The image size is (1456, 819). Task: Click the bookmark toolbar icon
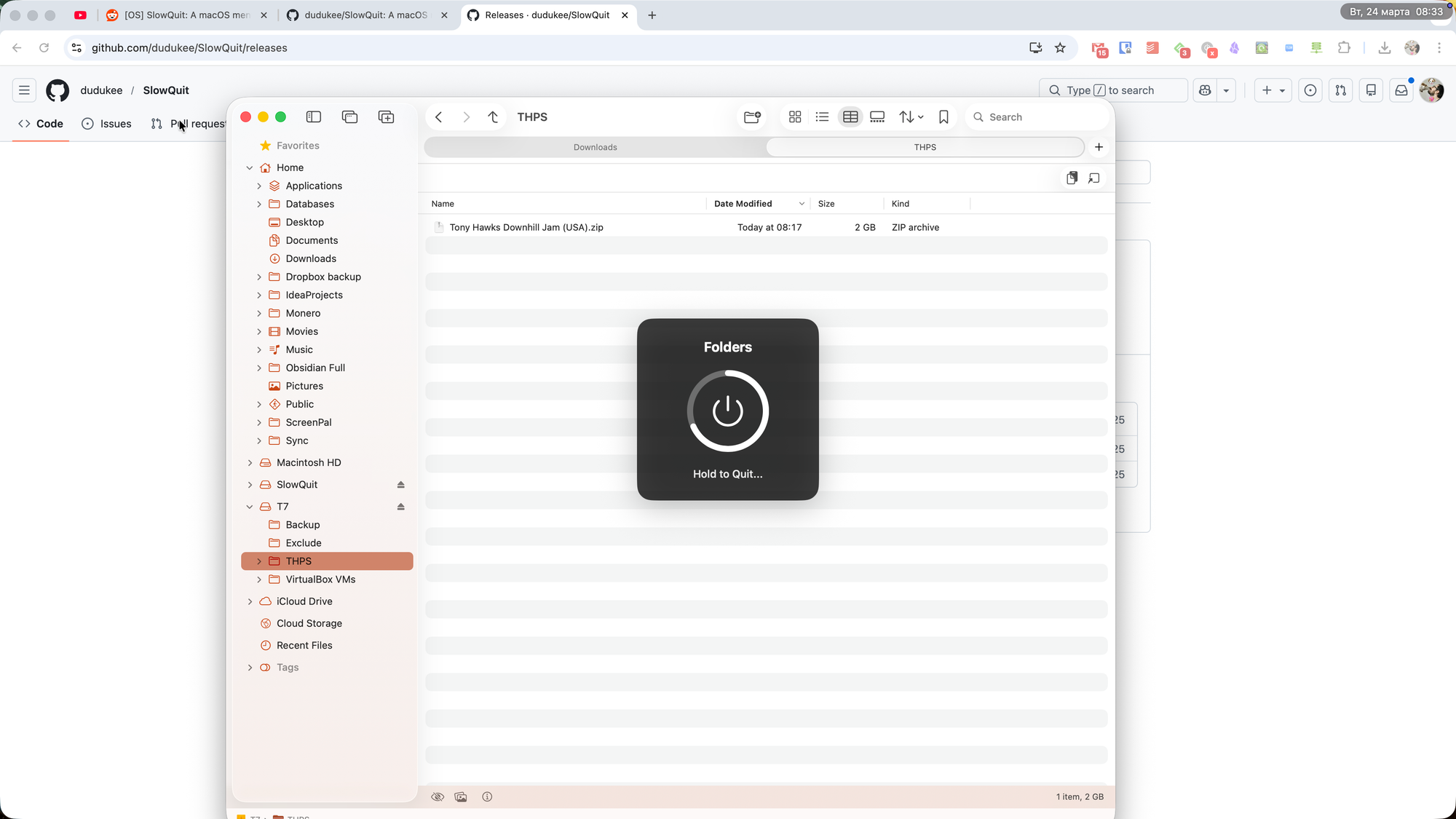pyautogui.click(x=943, y=117)
